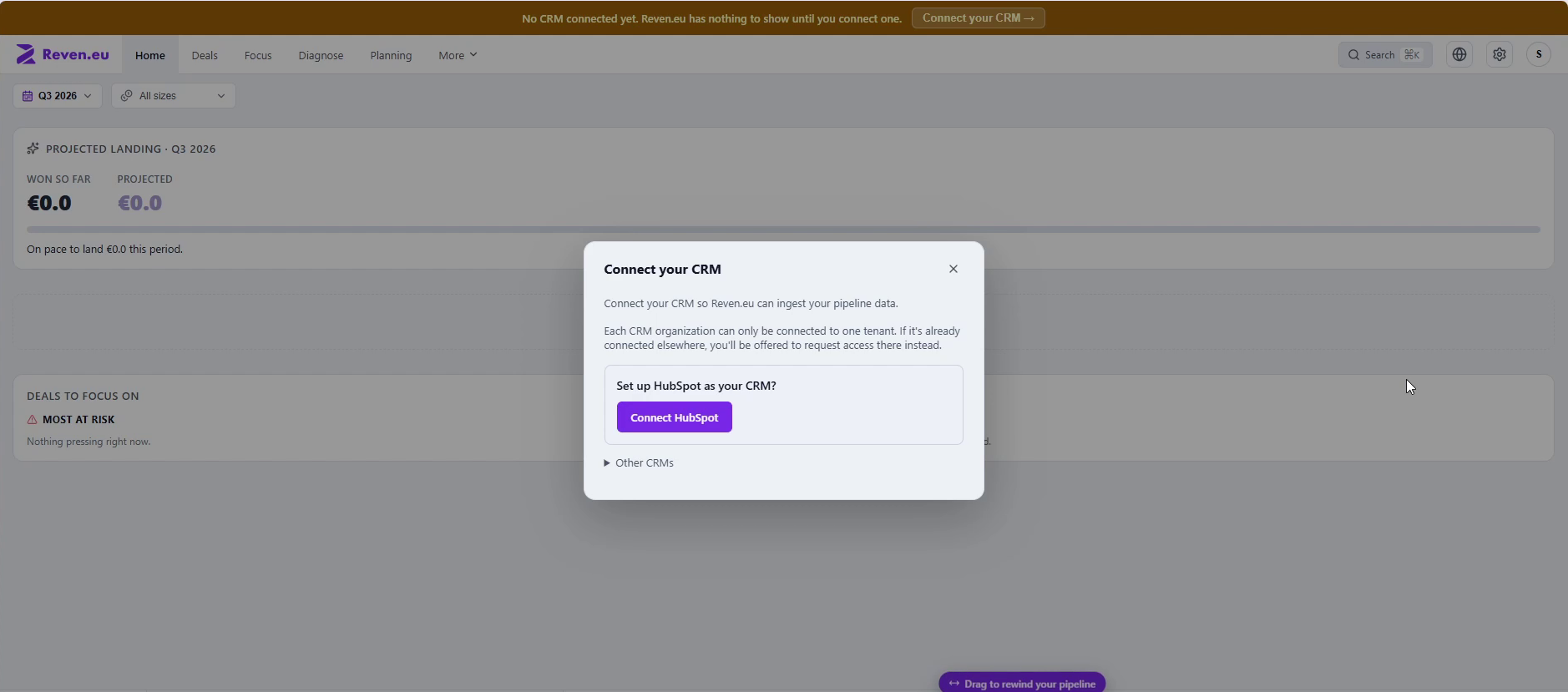Open the settings gear icon
The image size is (1568, 692).
pyautogui.click(x=1500, y=54)
